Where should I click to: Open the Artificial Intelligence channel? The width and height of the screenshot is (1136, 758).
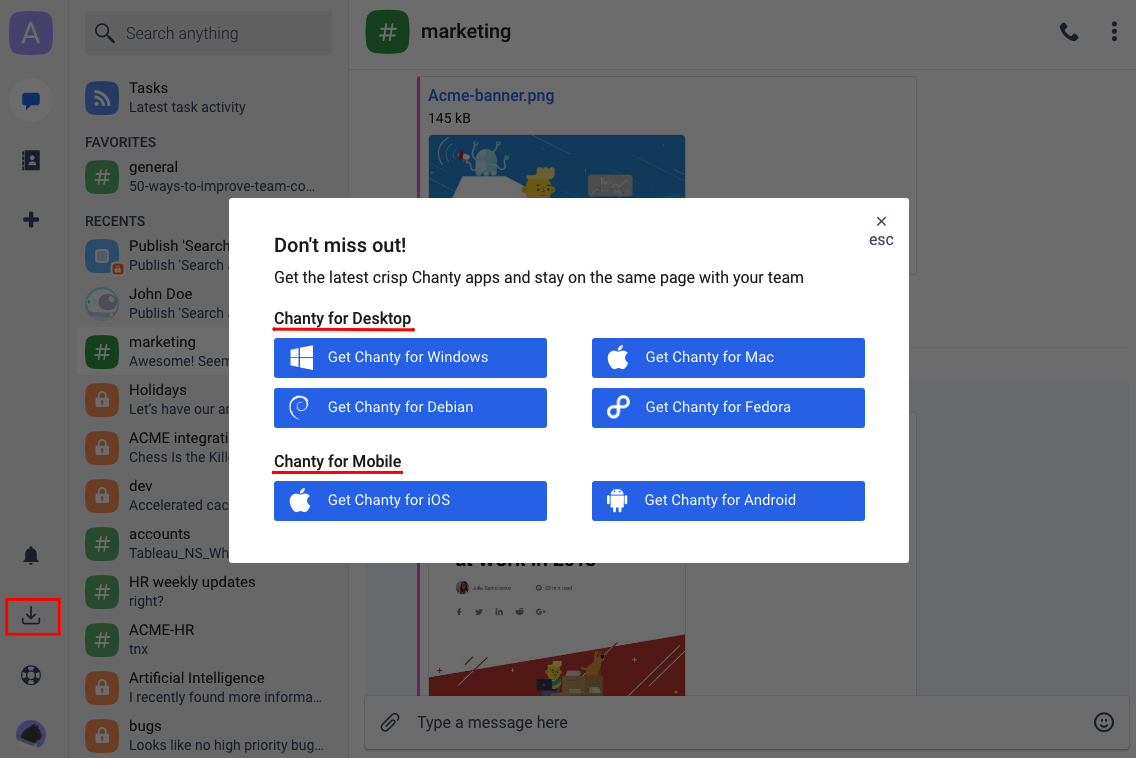click(x=209, y=688)
